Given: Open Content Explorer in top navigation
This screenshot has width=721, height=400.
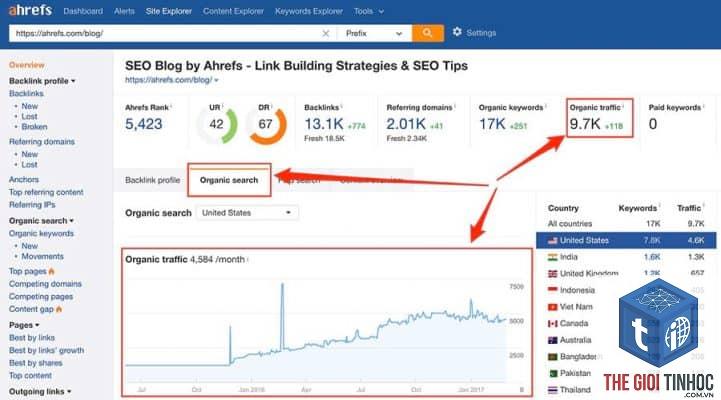Looking at the screenshot, I should point(234,11).
